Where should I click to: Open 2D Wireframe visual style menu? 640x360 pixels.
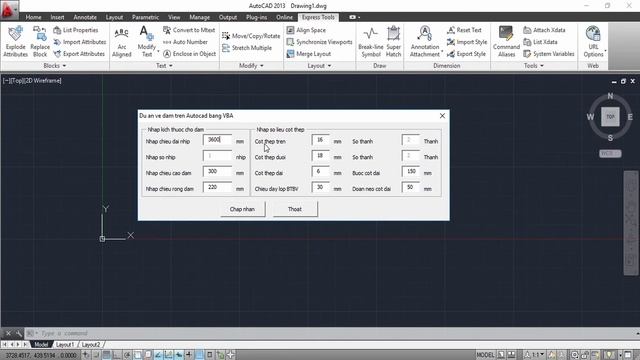[x=44, y=80]
